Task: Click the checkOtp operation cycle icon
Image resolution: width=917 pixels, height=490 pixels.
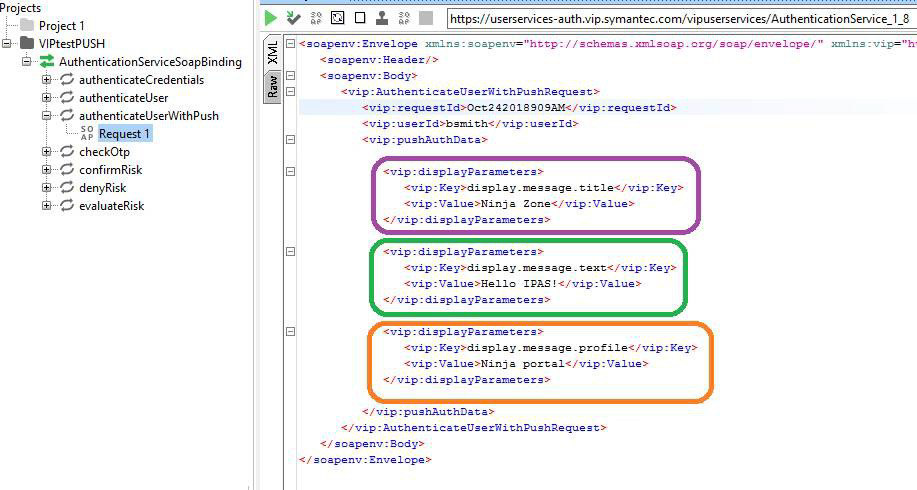Action: pos(67,152)
